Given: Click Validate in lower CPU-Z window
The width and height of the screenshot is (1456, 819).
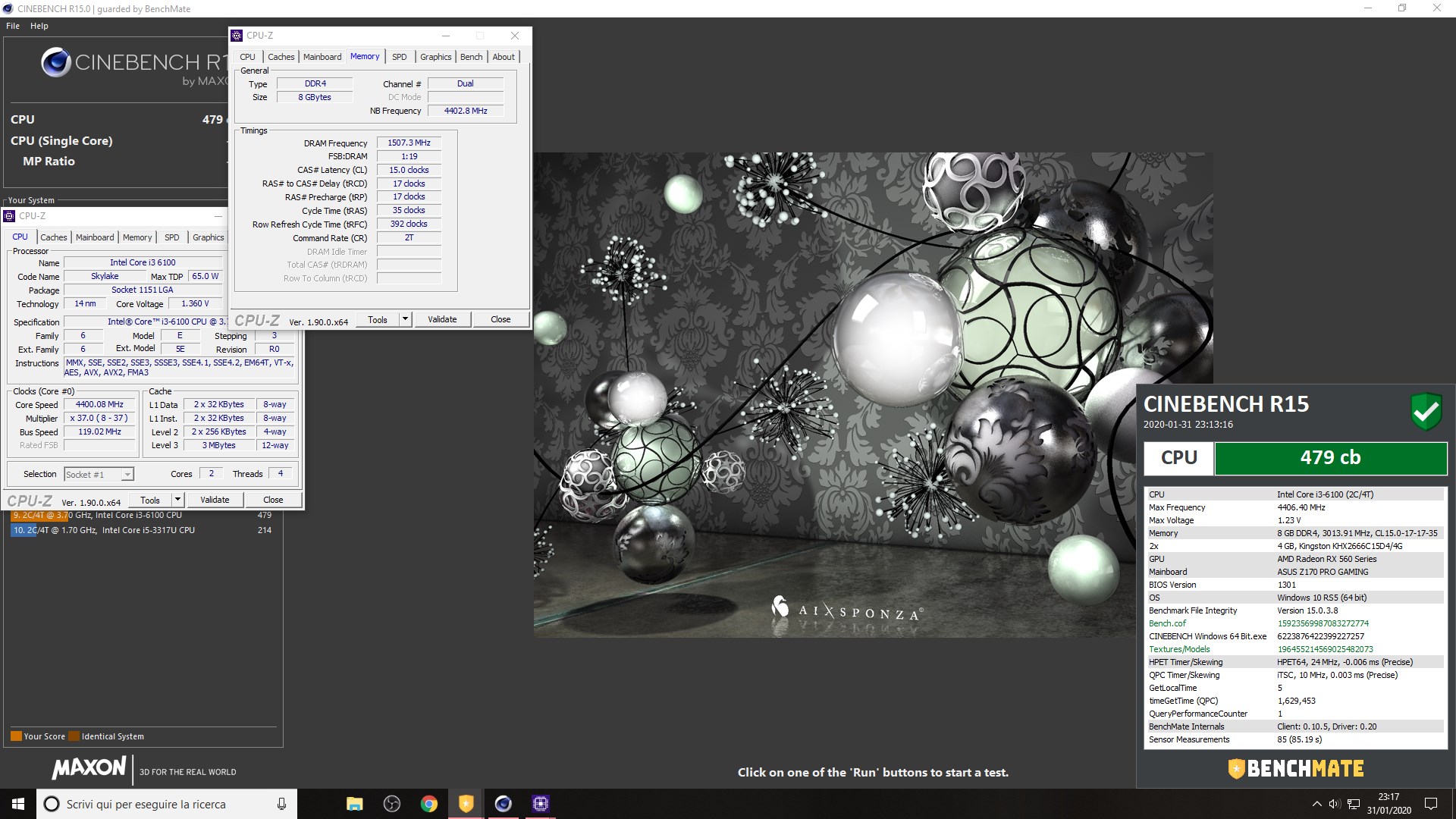Looking at the screenshot, I should [x=215, y=500].
